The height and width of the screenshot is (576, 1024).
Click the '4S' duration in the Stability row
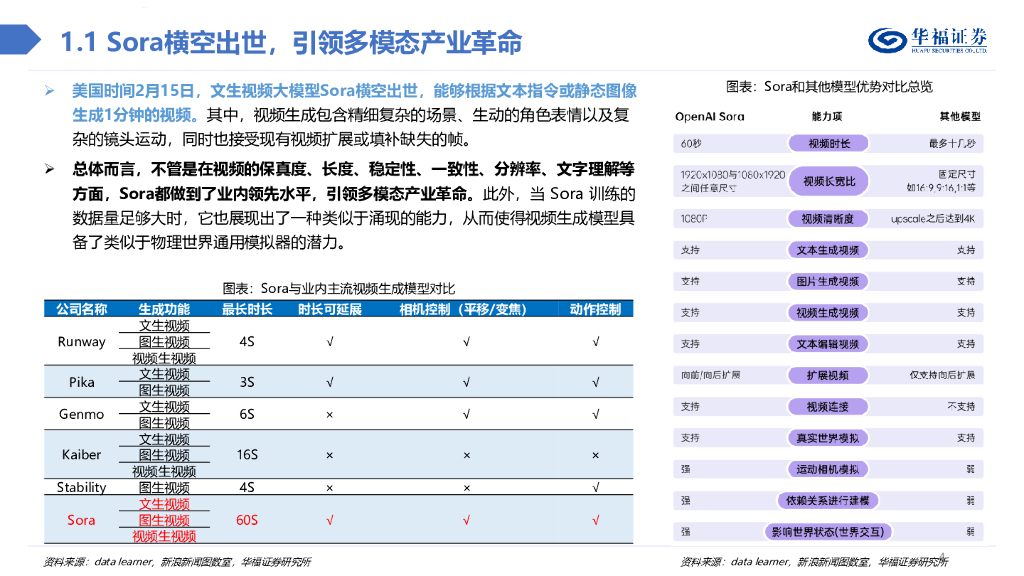click(x=247, y=487)
